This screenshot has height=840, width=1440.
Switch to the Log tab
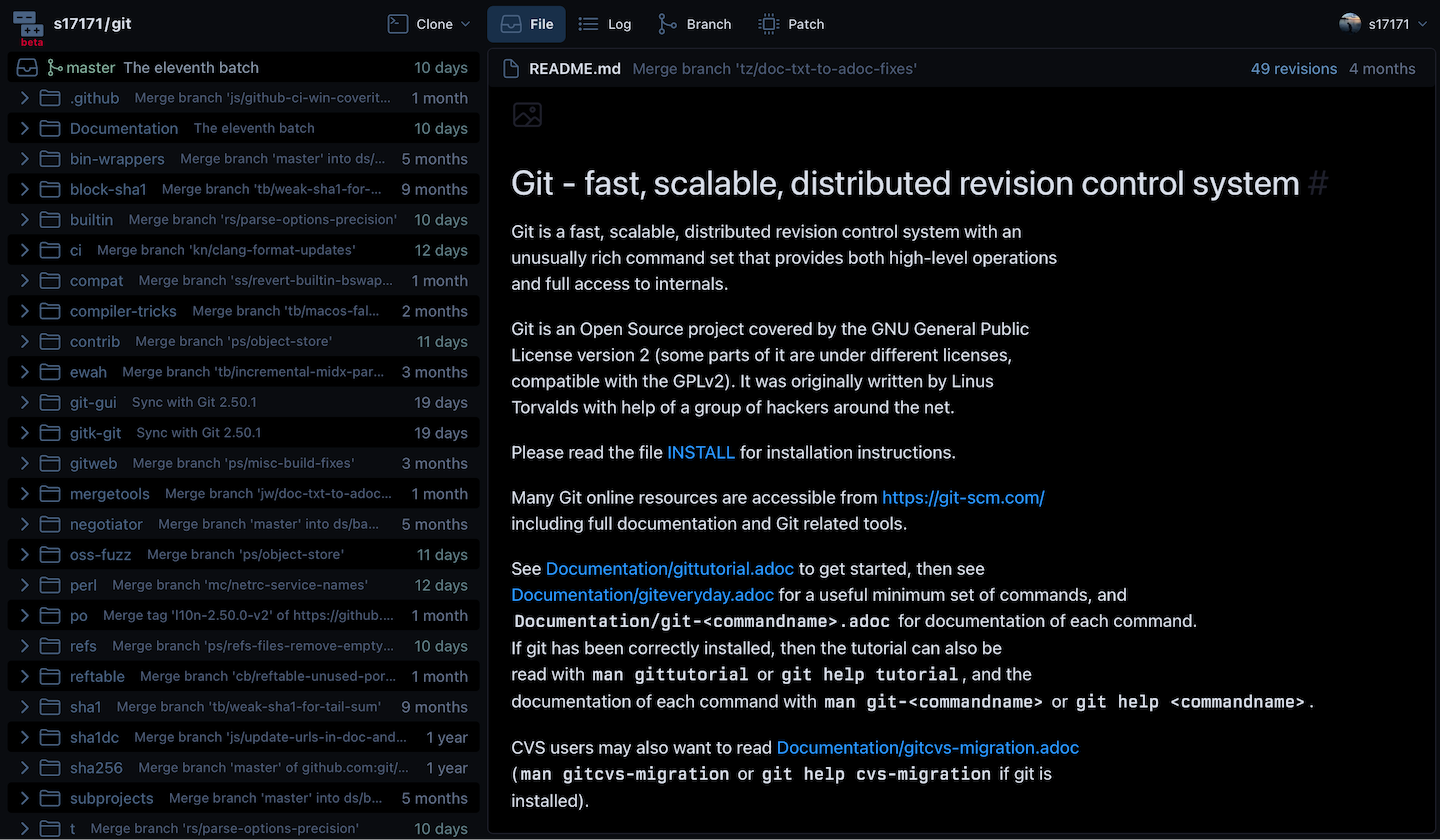pos(605,24)
